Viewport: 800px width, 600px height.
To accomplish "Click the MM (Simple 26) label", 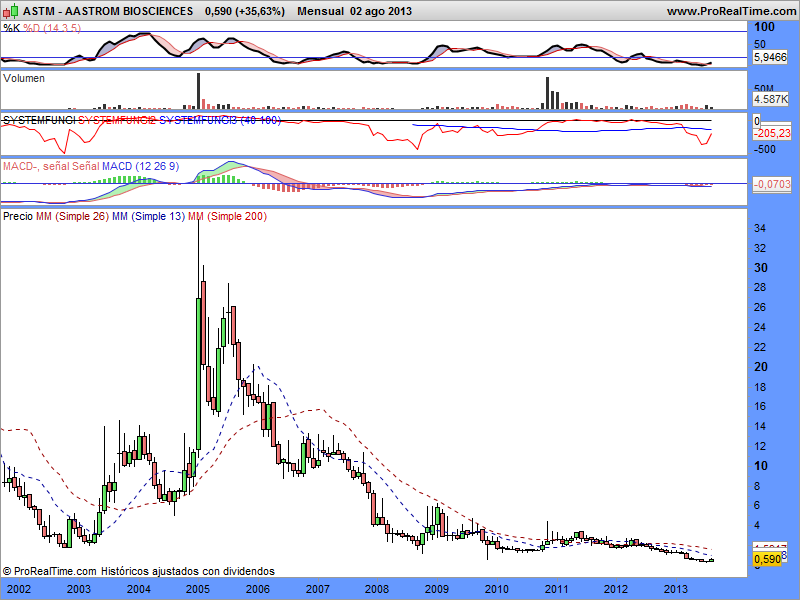I will (72, 216).
